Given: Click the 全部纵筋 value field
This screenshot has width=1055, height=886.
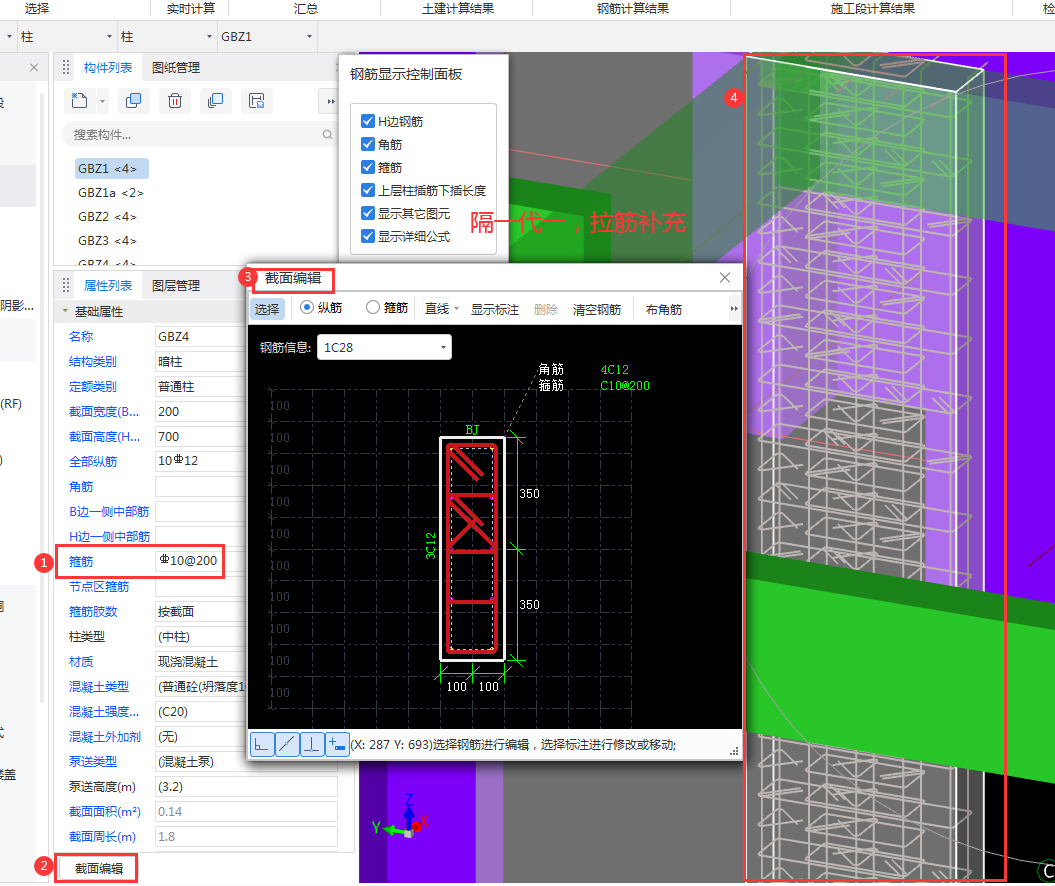Looking at the screenshot, I should point(201,461).
